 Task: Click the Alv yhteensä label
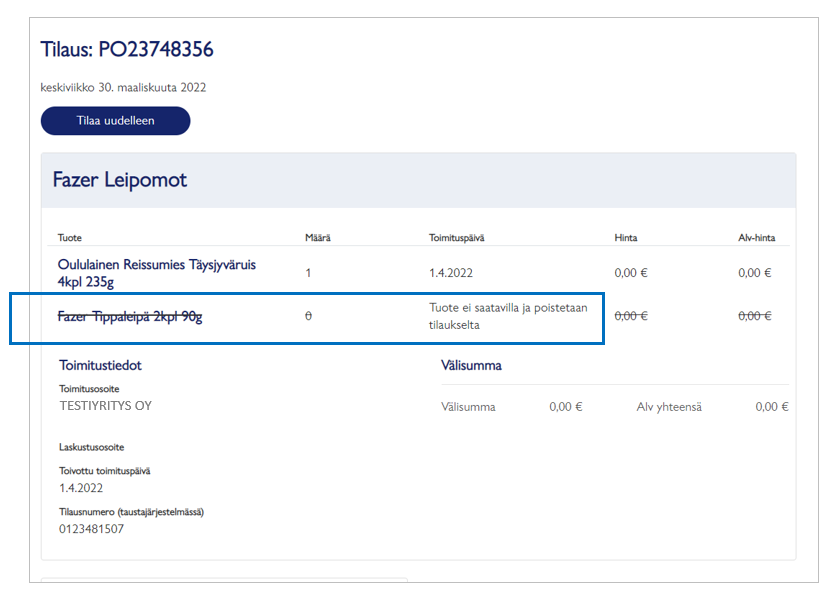669,407
